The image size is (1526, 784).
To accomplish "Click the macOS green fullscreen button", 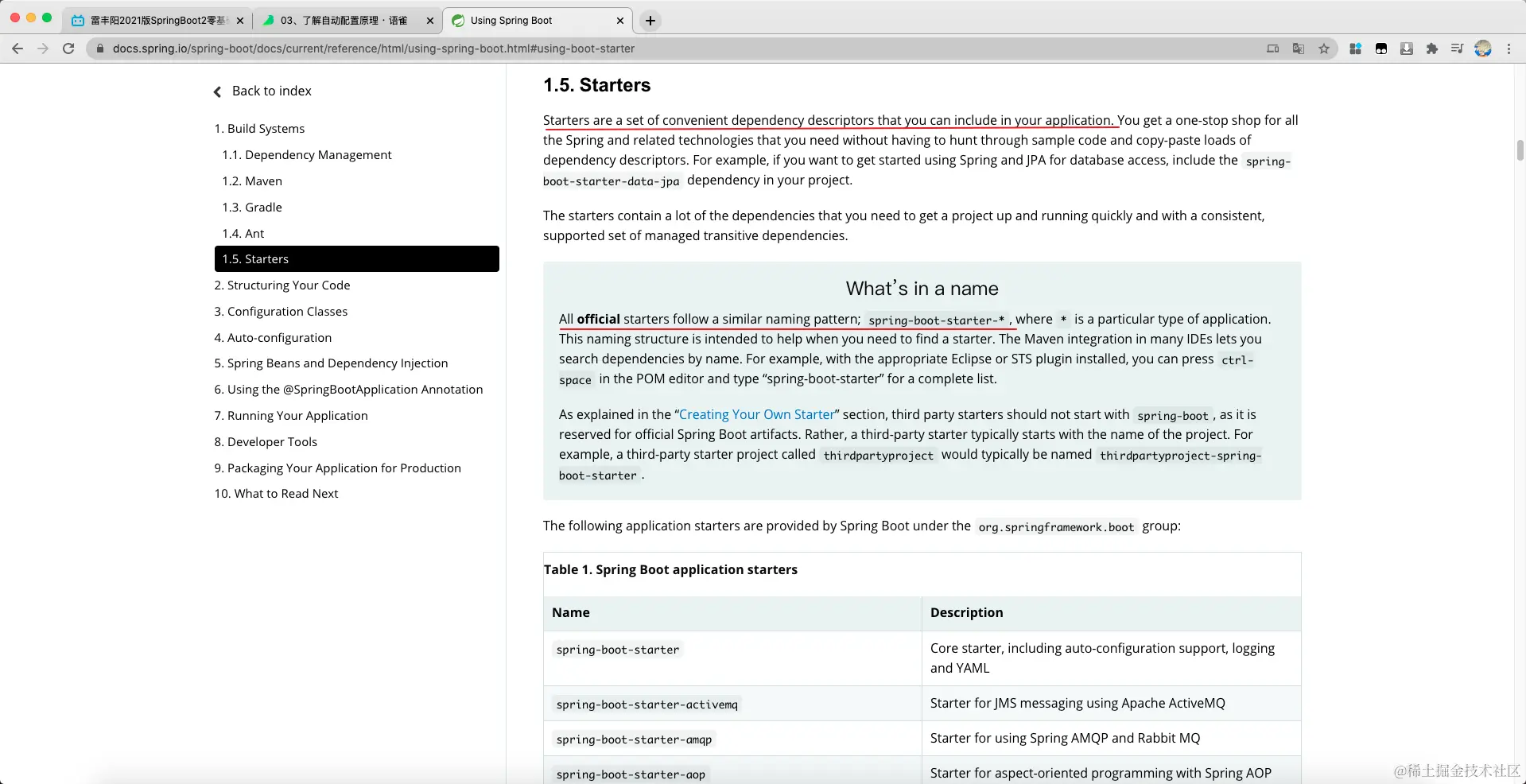I will click(47, 17).
